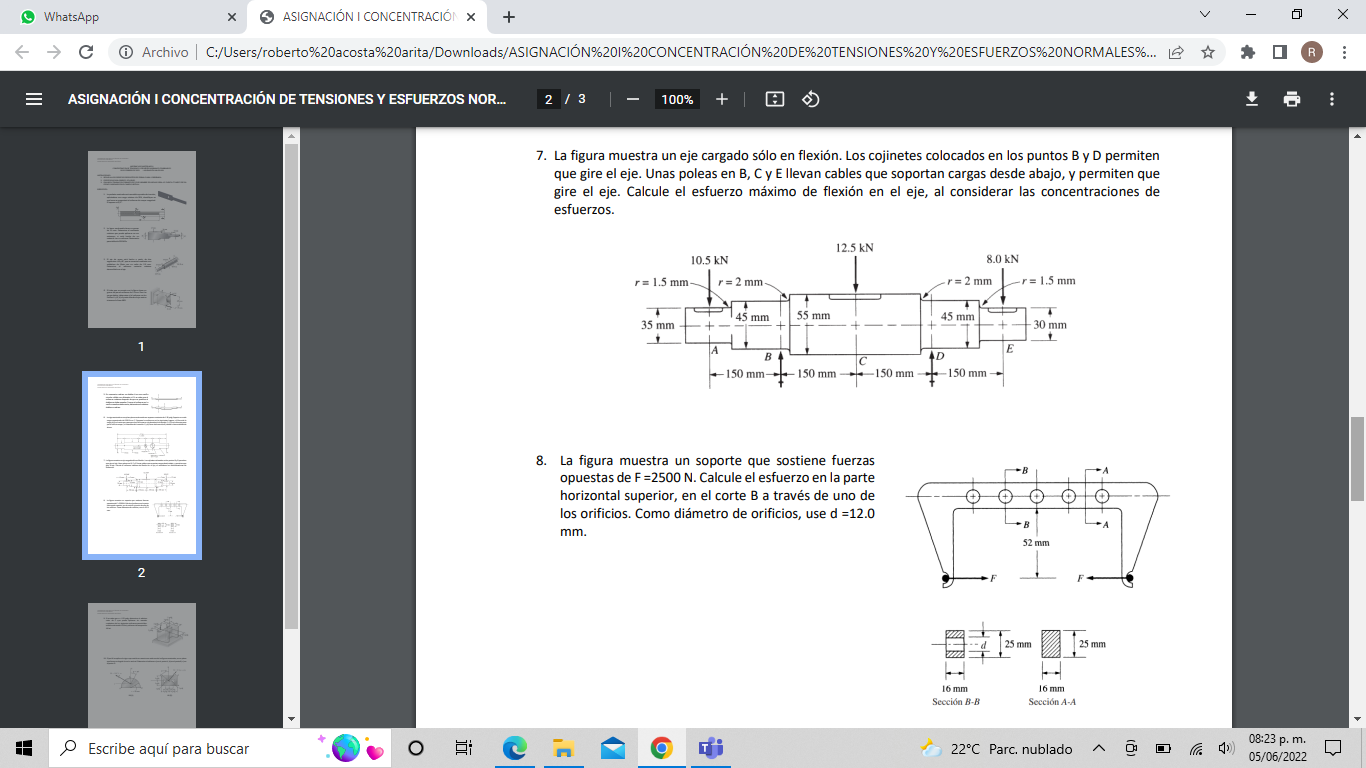Open the taskbar clock 08:23 p. m.
This screenshot has width=1366, height=768.
[1276, 748]
